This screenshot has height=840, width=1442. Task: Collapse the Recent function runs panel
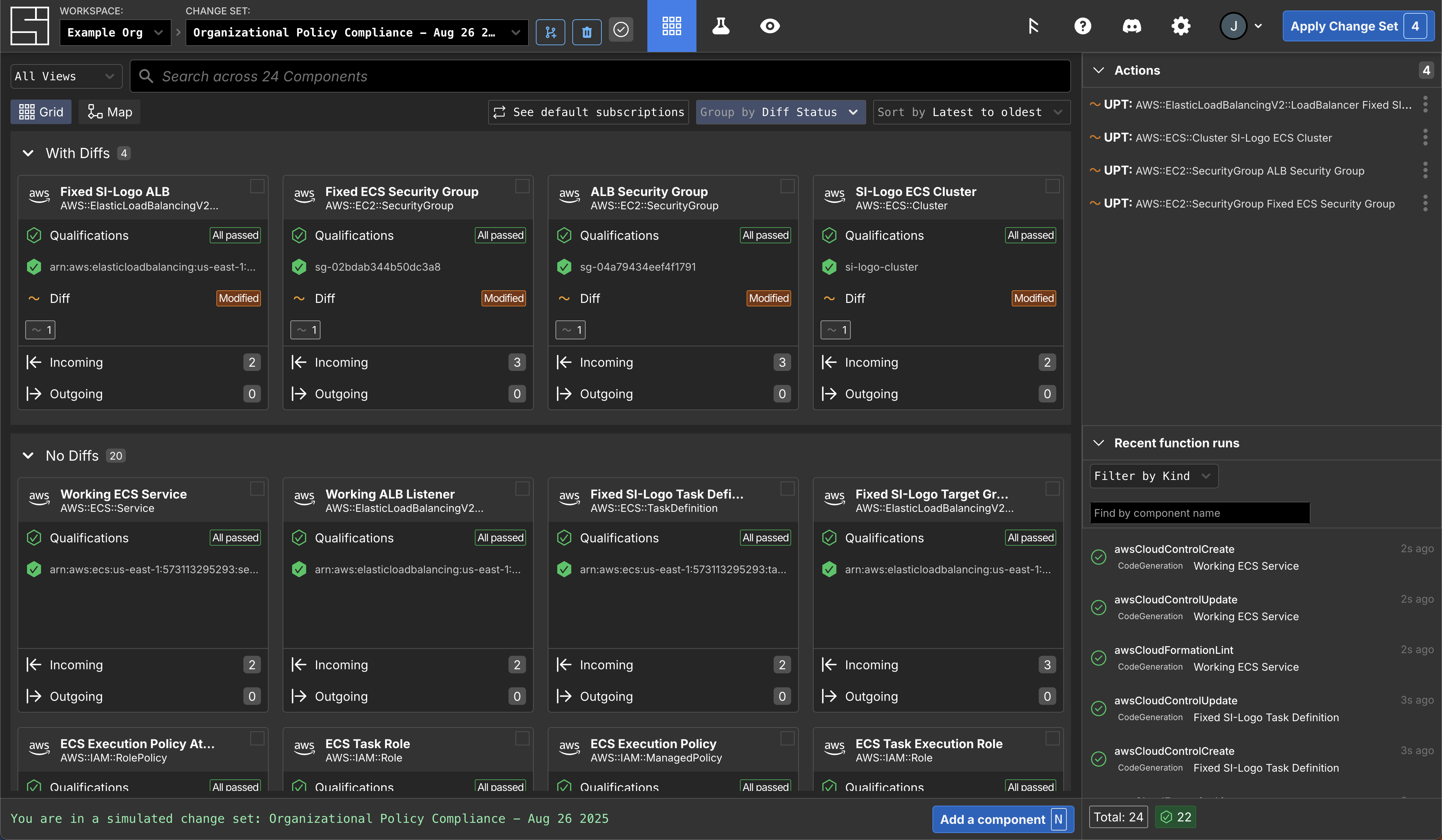[1098, 443]
